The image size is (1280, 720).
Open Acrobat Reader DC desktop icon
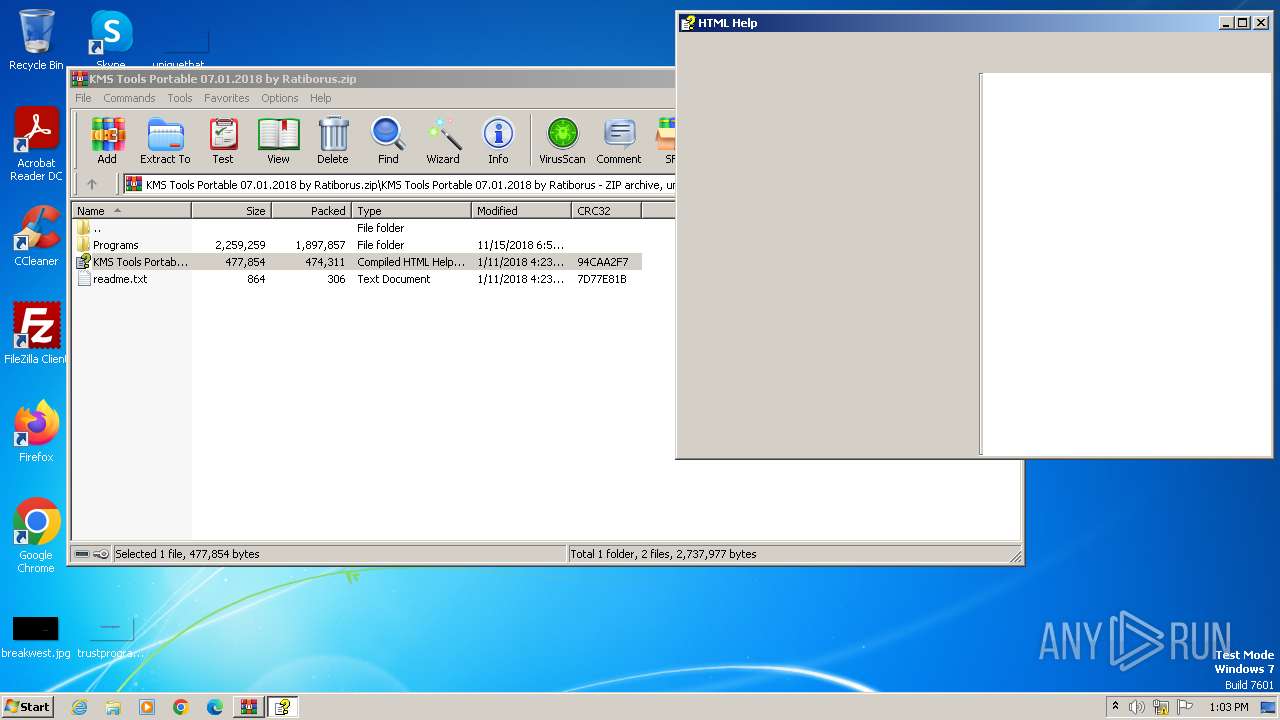36,144
